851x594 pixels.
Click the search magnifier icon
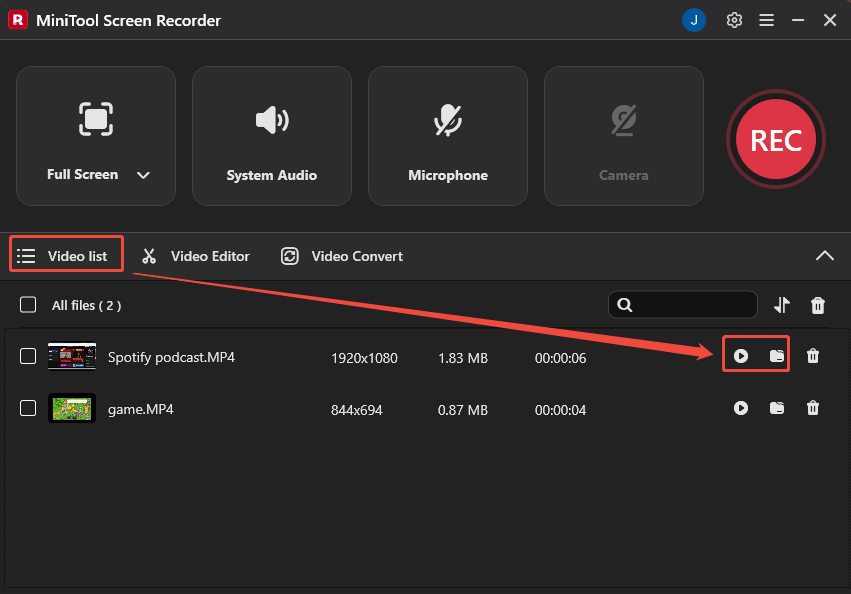click(x=625, y=305)
